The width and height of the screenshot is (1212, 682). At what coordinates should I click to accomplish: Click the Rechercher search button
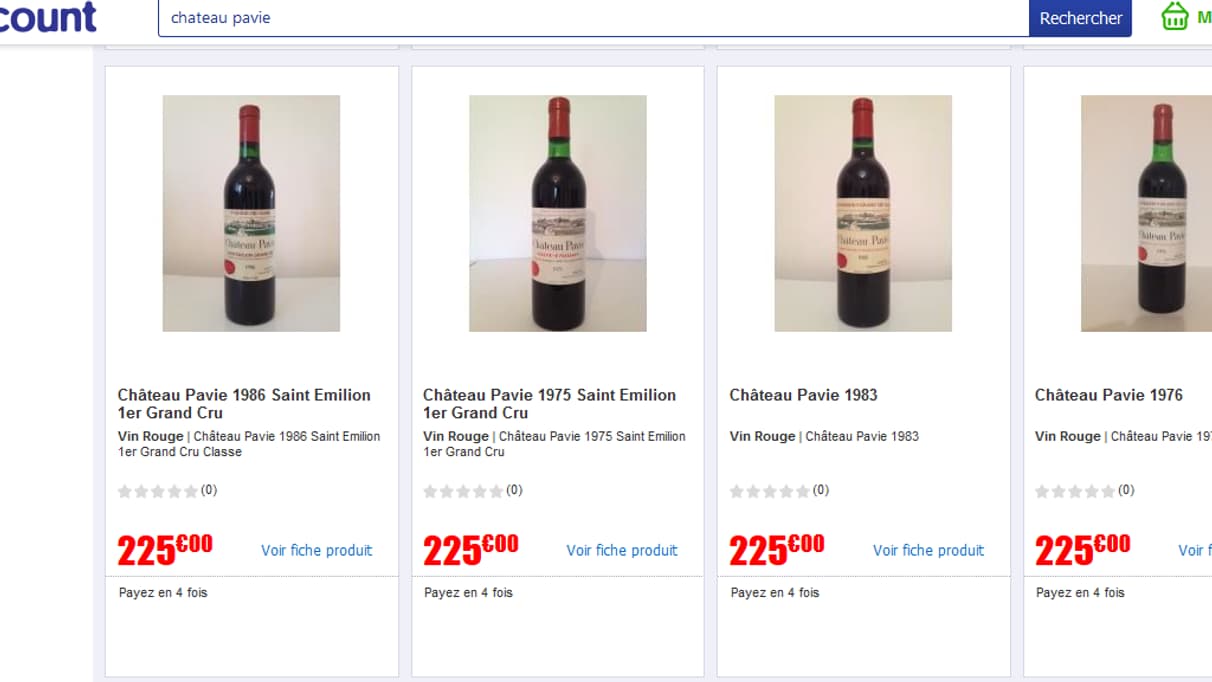point(1080,18)
